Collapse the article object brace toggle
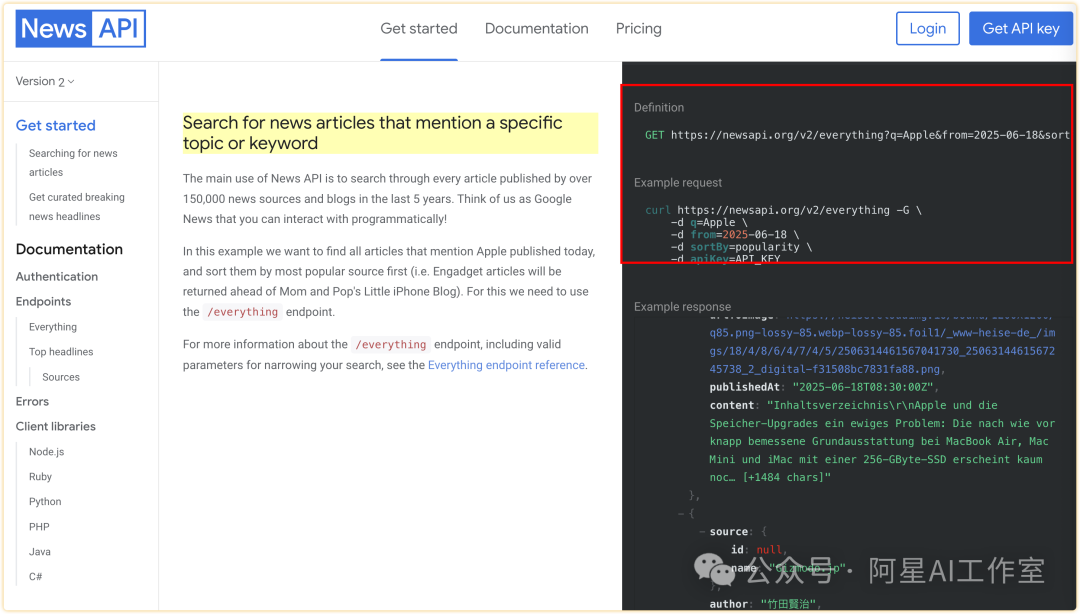The width and height of the screenshot is (1080, 614). (681, 514)
